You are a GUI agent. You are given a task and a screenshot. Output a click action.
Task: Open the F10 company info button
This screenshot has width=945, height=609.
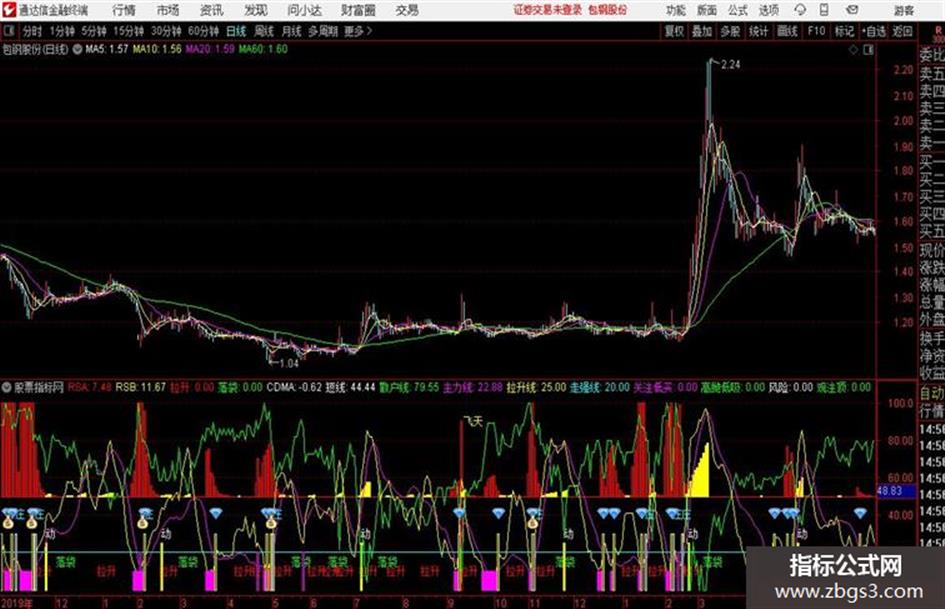(817, 31)
